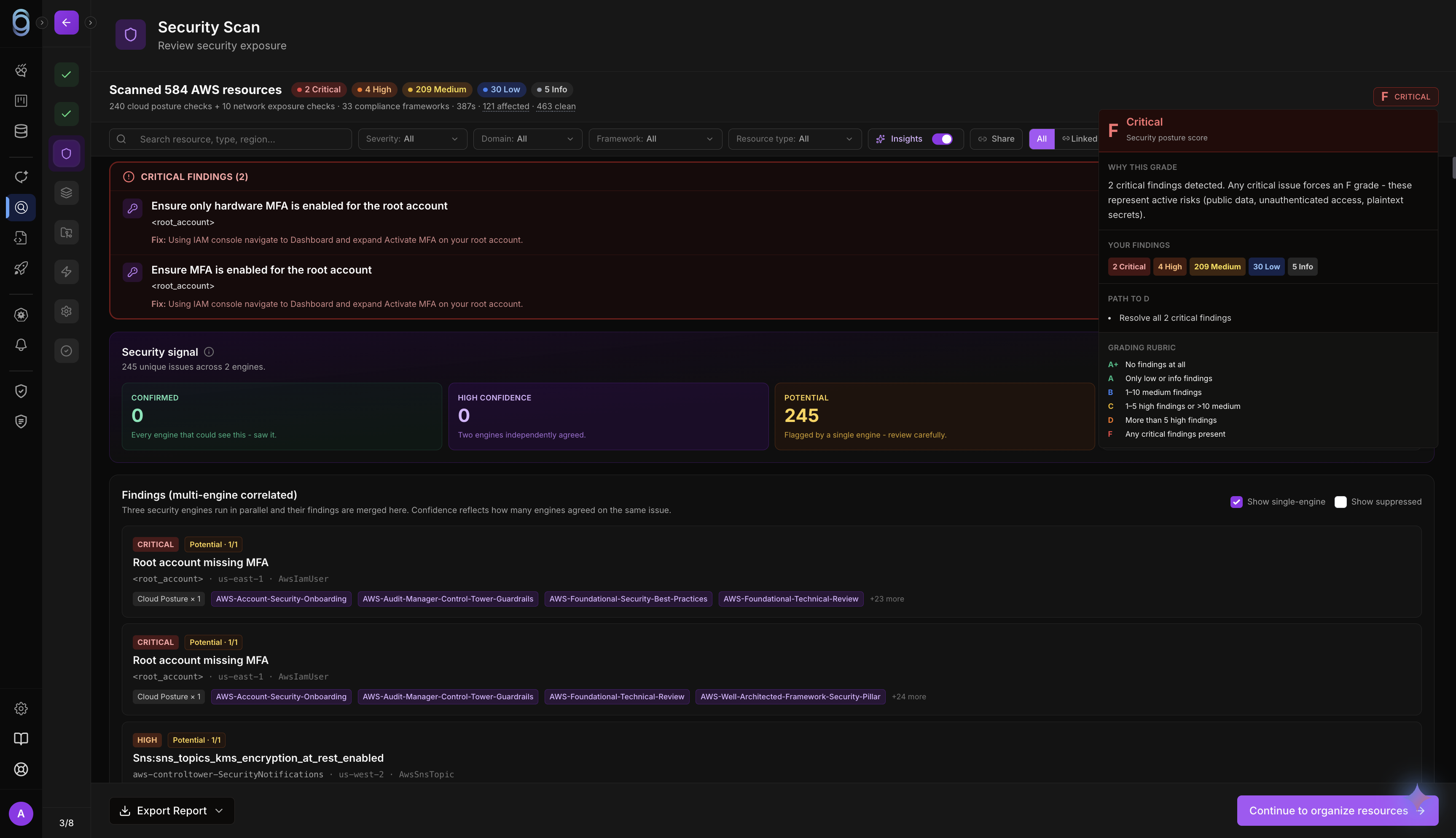Click the '463 clean' link
The height and width of the screenshot is (838, 1456).
[x=556, y=107]
